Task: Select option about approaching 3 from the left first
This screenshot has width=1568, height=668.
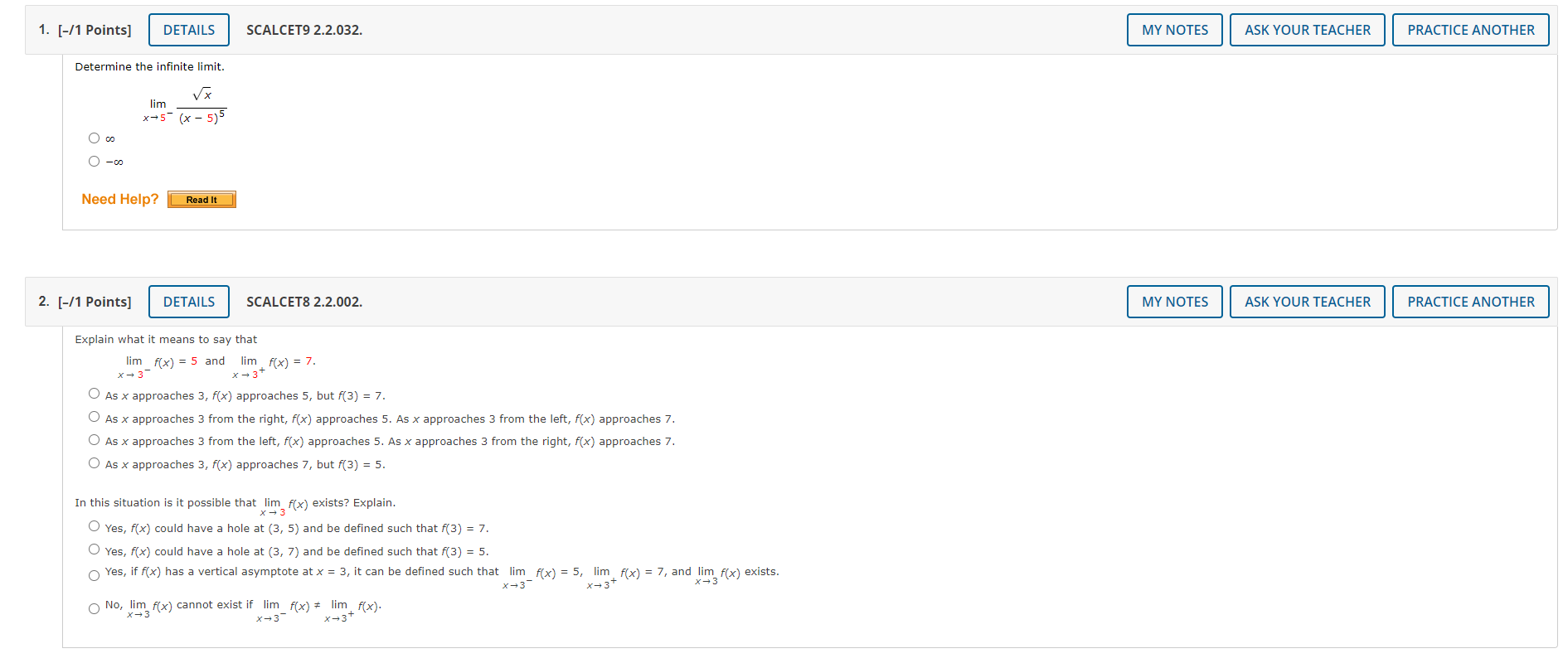Action: coord(94,439)
